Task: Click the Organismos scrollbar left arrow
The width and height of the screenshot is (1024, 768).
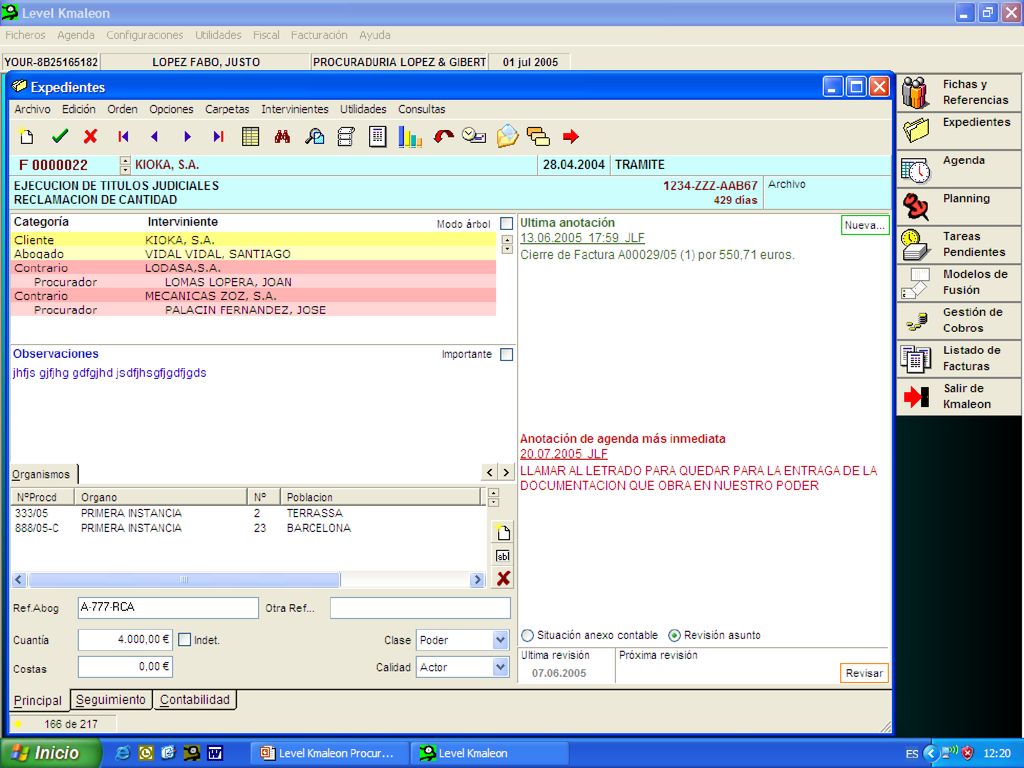Action: pos(18,579)
